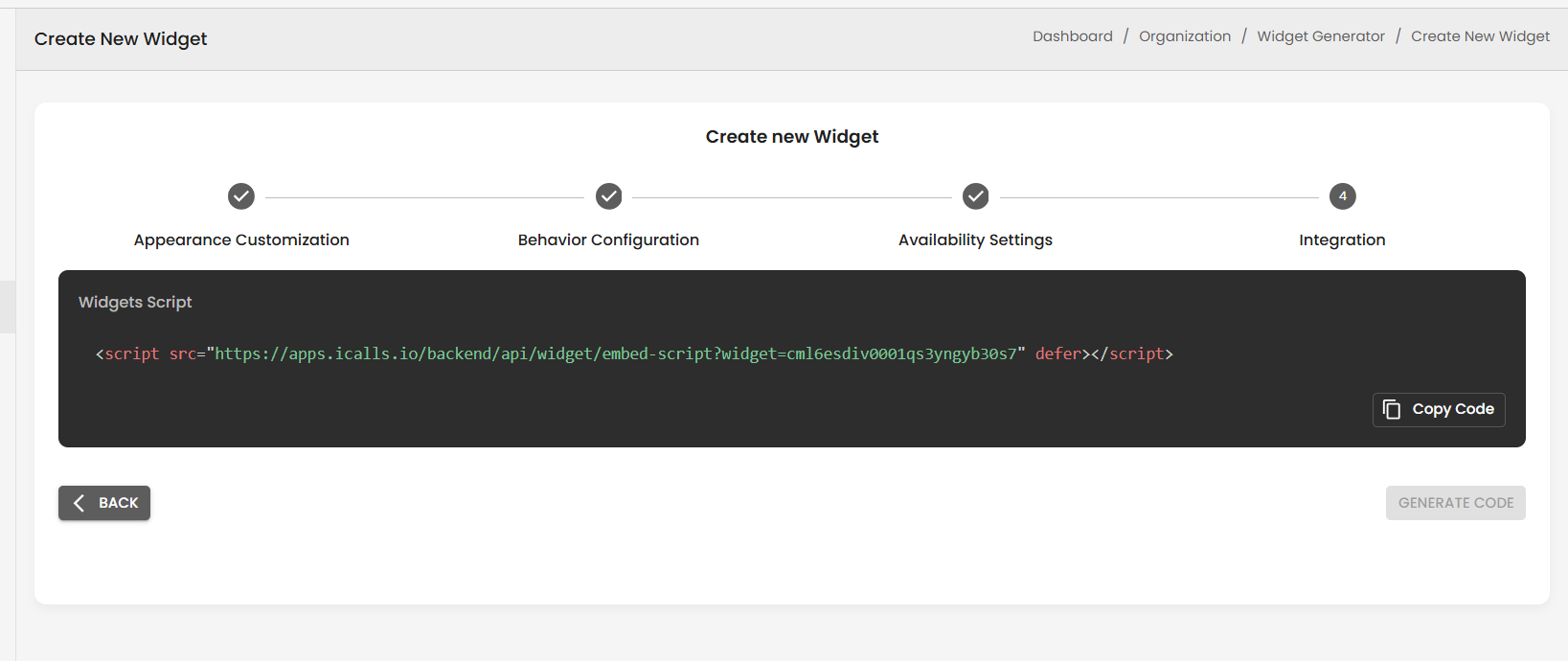Click the embed script code snippet text
This screenshot has width=1568, height=661.
(634, 353)
